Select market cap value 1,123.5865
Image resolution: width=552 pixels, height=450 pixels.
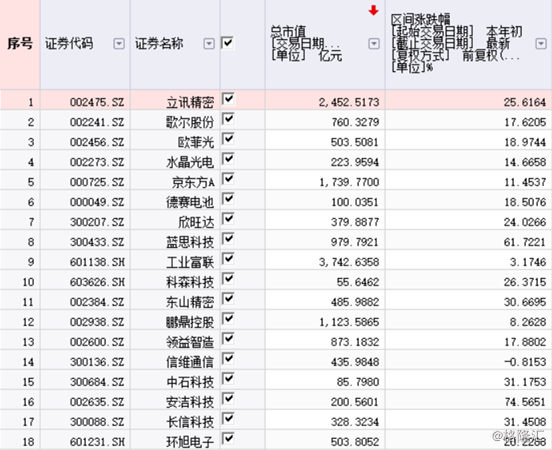click(x=349, y=322)
